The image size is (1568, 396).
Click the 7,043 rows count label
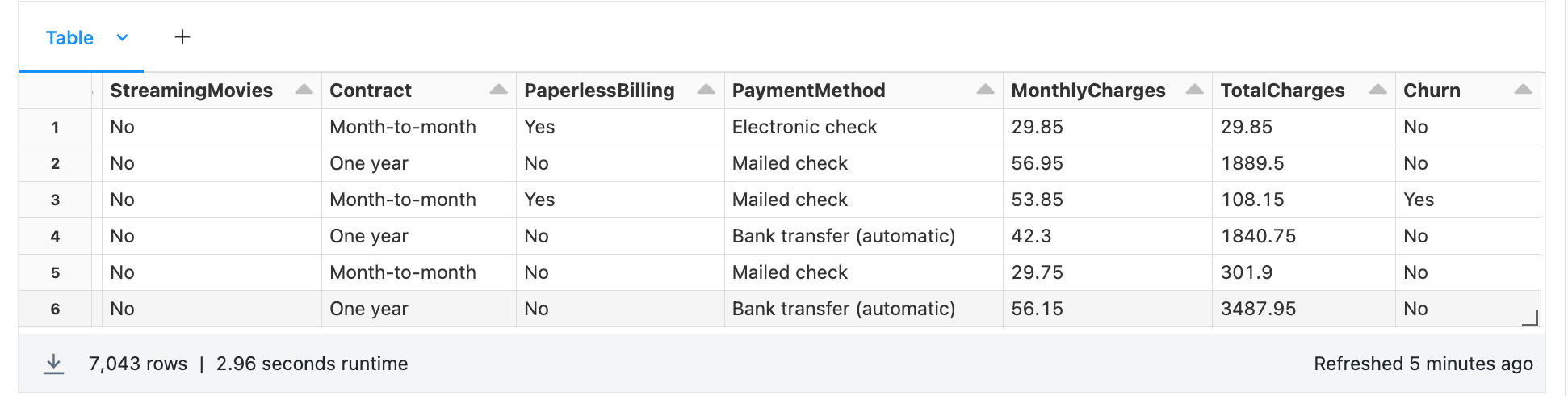138,364
